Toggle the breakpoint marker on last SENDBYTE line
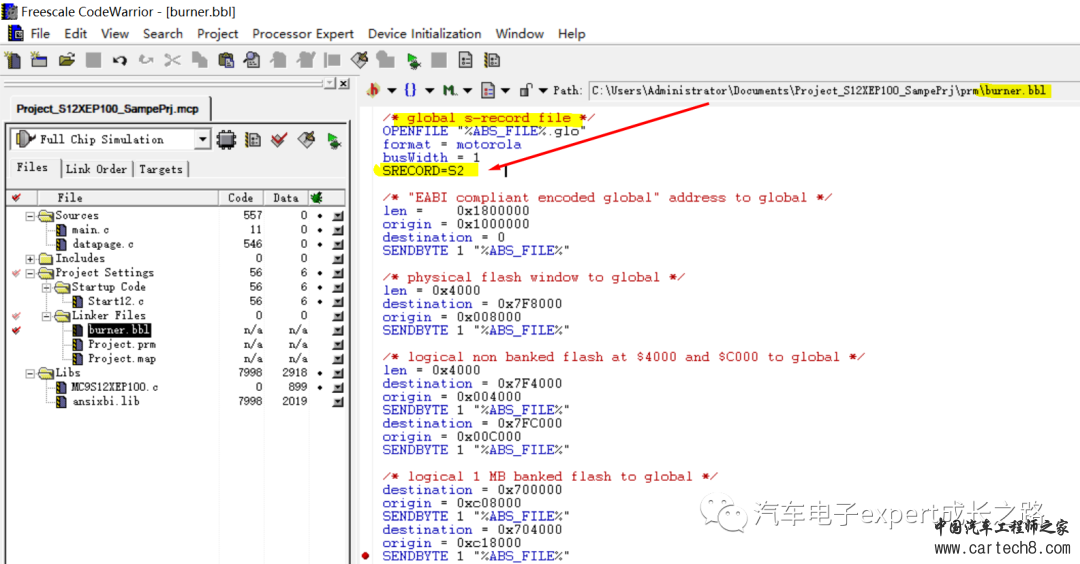 [365, 556]
